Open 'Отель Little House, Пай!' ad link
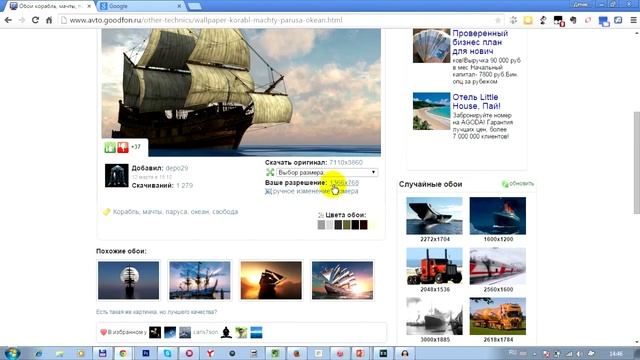 tap(476, 102)
